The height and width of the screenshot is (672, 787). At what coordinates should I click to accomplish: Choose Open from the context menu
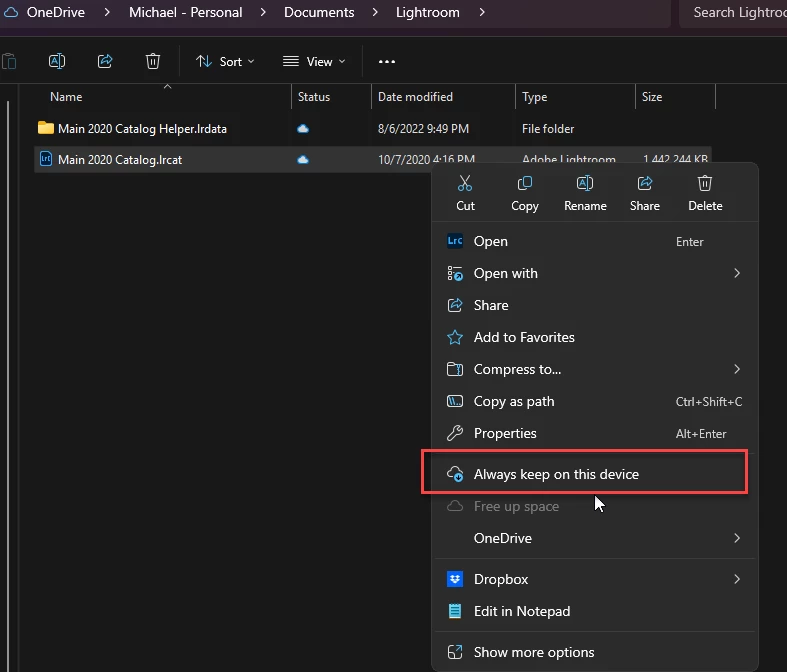[x=595, y=241]
